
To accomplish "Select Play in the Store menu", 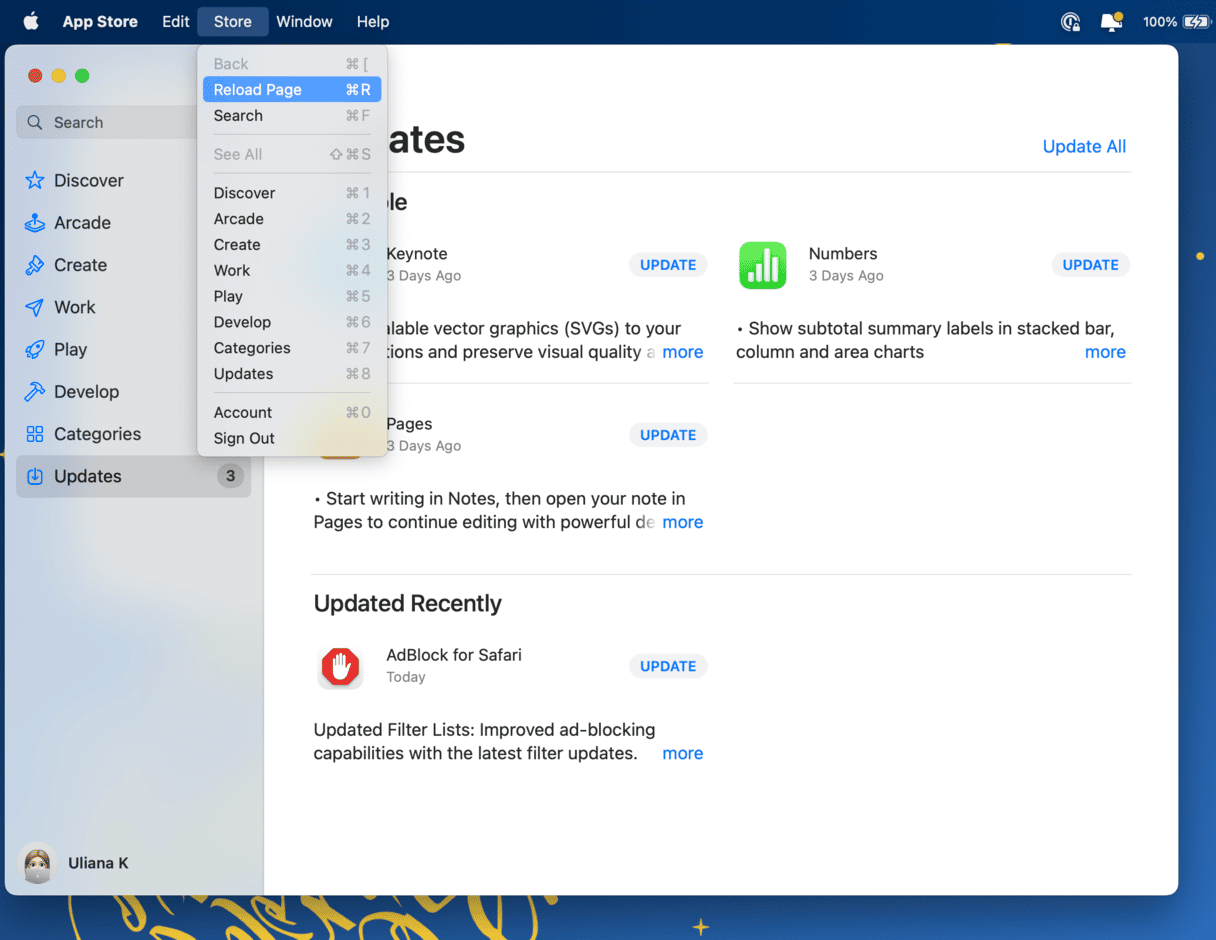I will pos(292,296).
